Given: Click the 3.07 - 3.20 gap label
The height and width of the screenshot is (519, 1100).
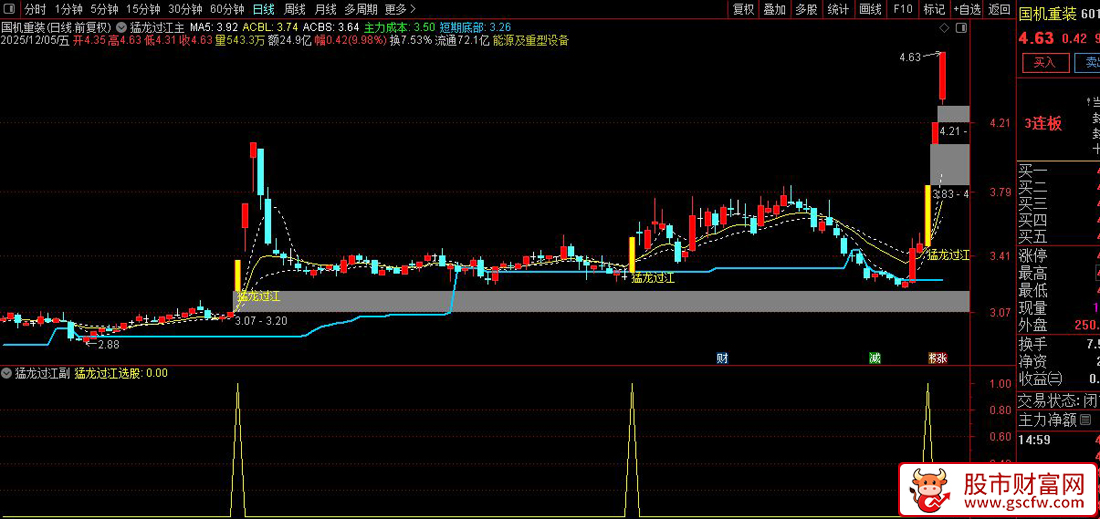Looking at the screenshot, I should point(263,321).
